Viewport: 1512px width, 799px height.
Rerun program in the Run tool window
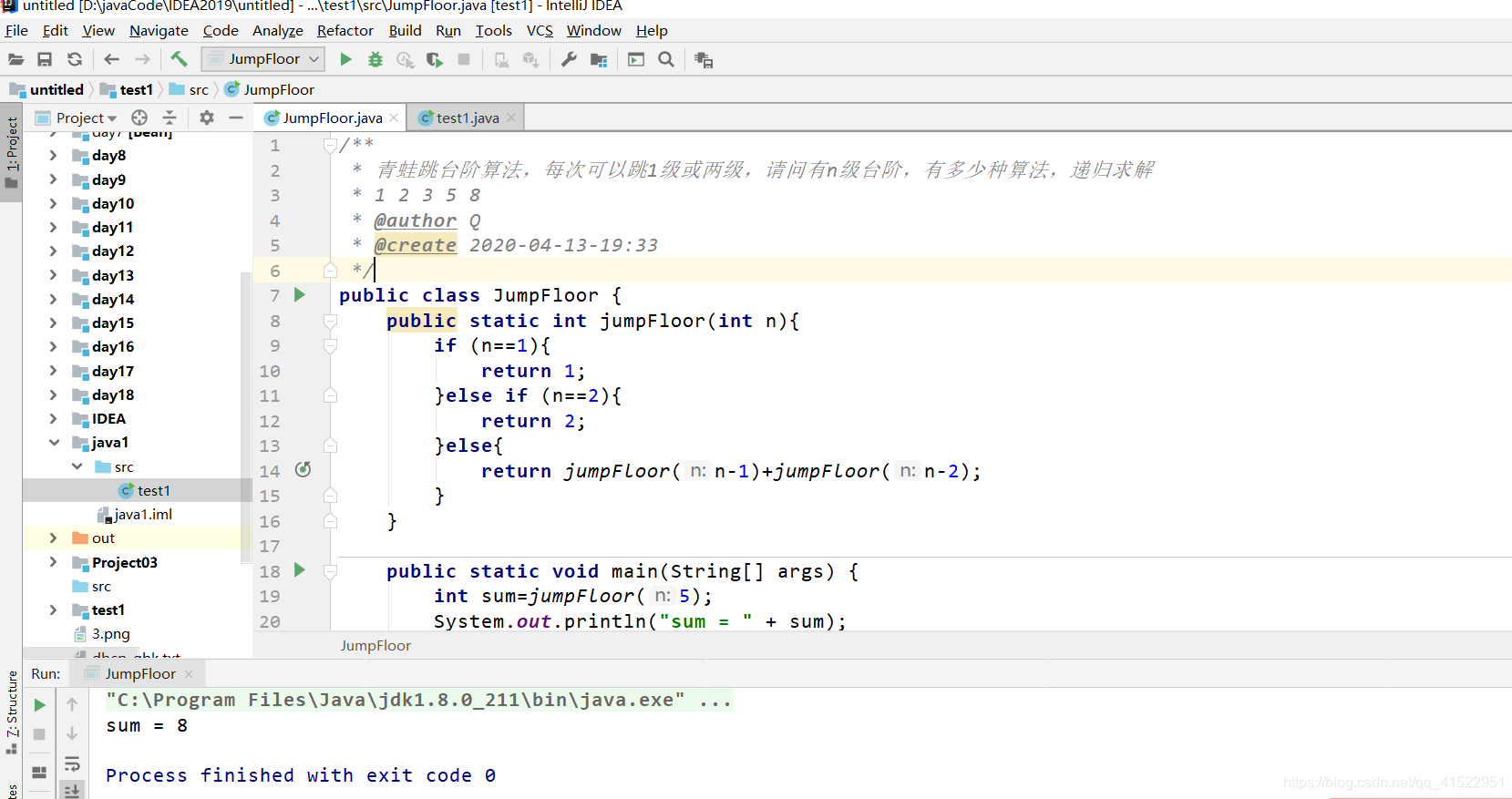(39, 705)
